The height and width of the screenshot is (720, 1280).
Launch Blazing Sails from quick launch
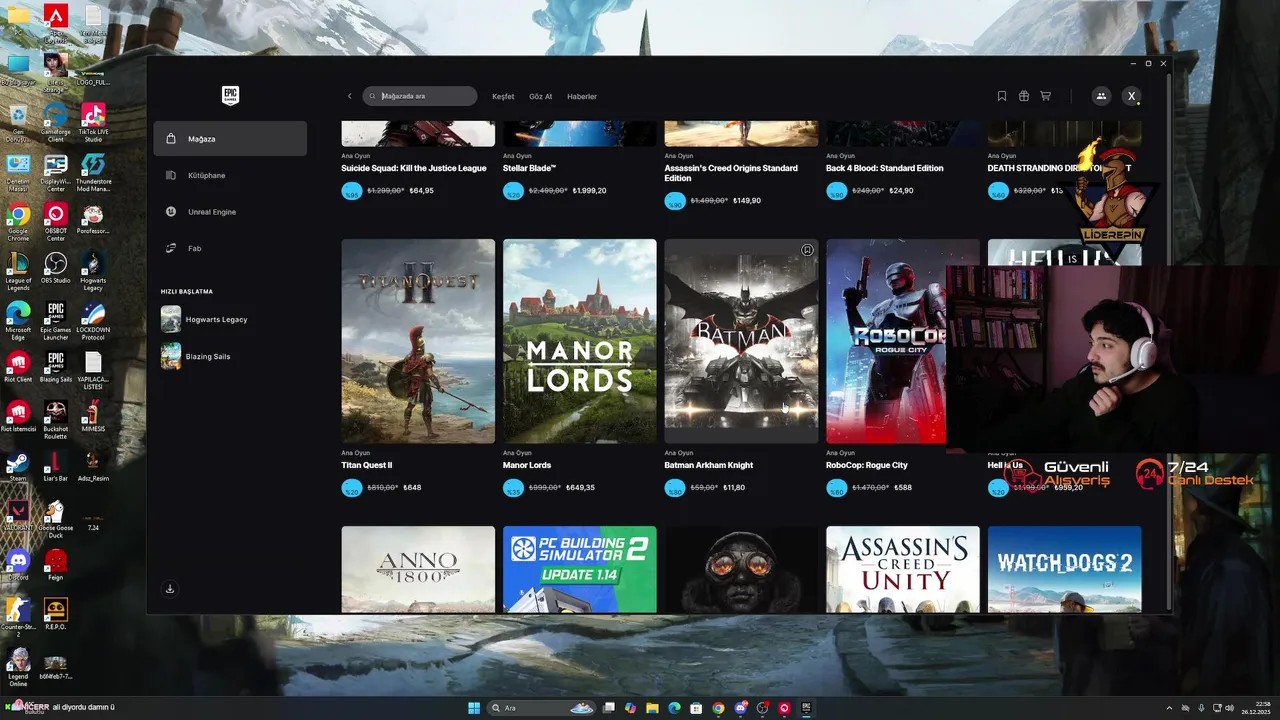[x=196, y=356]
